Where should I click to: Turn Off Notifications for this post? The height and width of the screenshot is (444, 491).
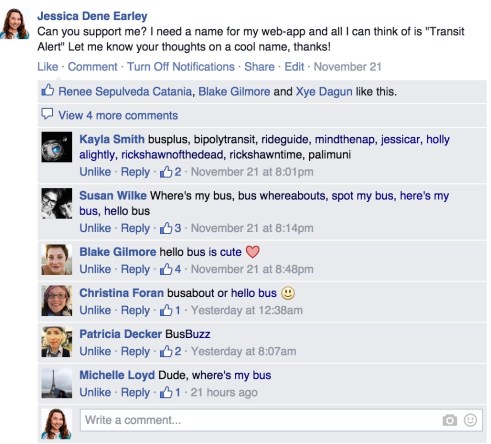tap(181, 67)
